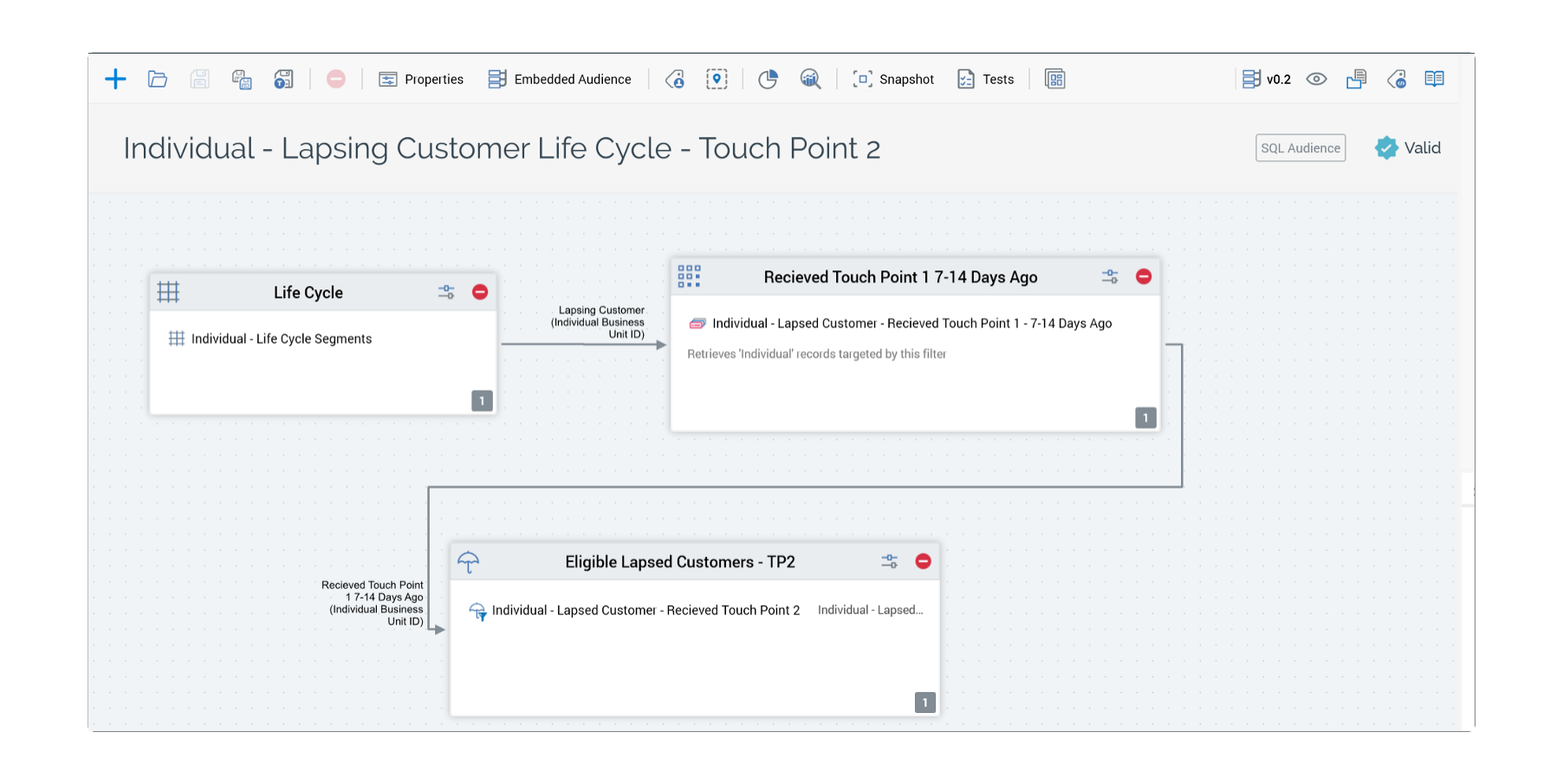This screenshot has height=784, width=1563.
Task: Click the folder with documents icon
Action: (x=1356, y=80)
